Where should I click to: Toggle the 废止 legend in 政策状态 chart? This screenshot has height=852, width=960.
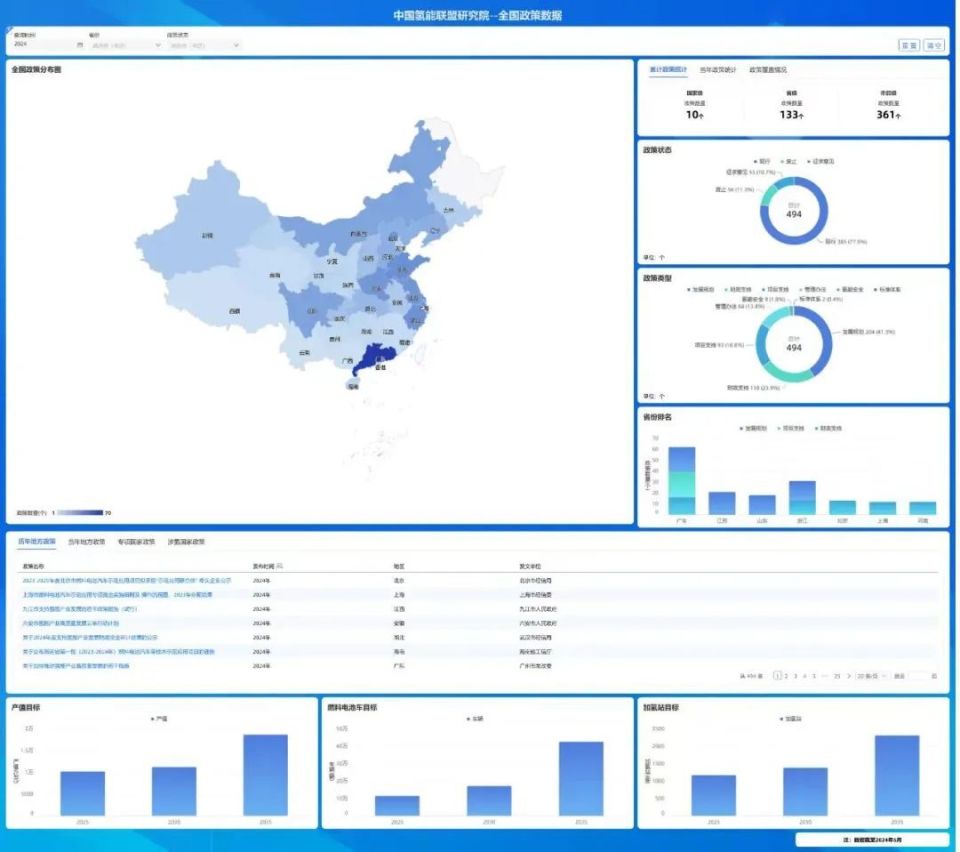point(789,162)
